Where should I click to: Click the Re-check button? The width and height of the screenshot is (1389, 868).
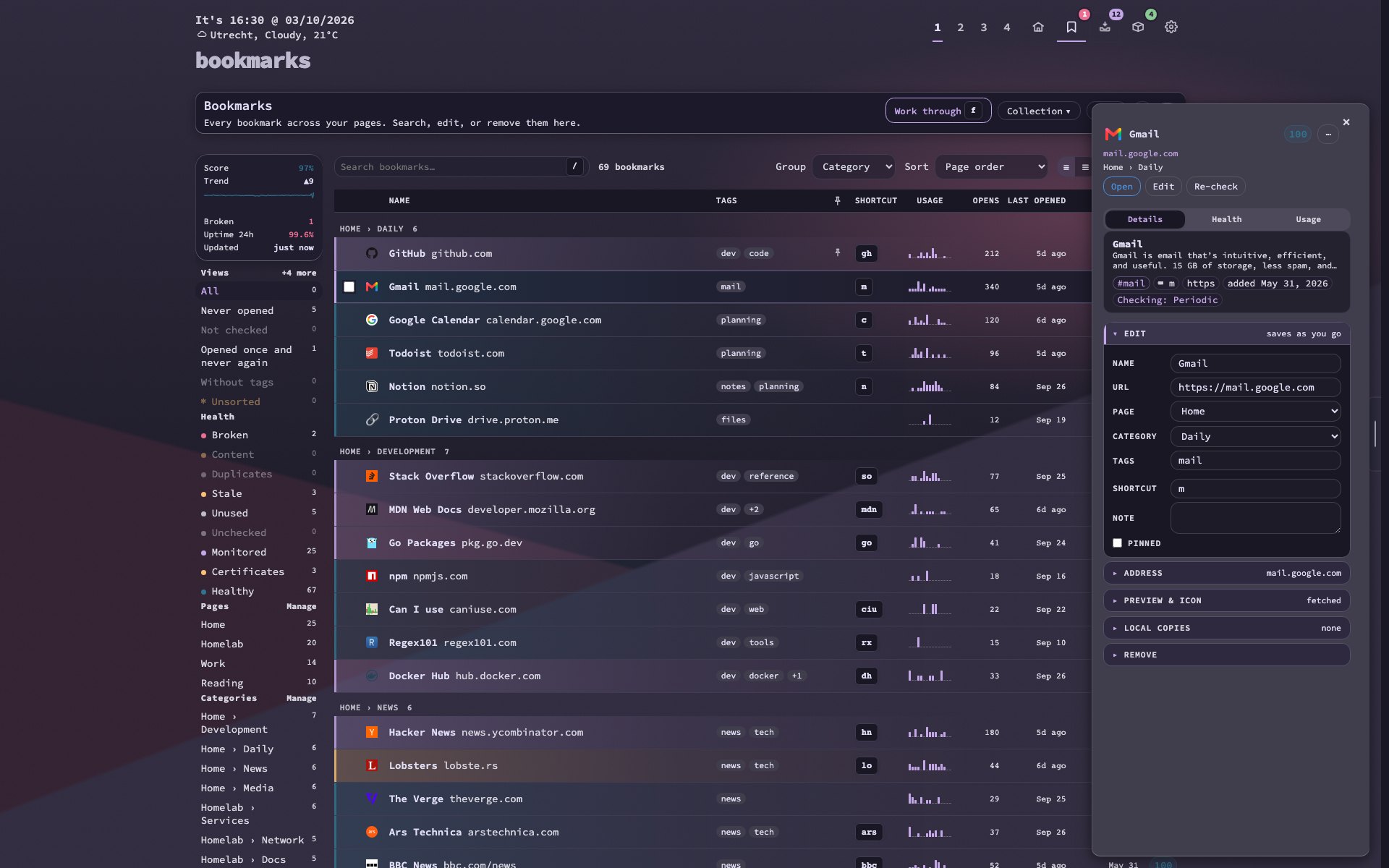click(x=1215, y=187)
